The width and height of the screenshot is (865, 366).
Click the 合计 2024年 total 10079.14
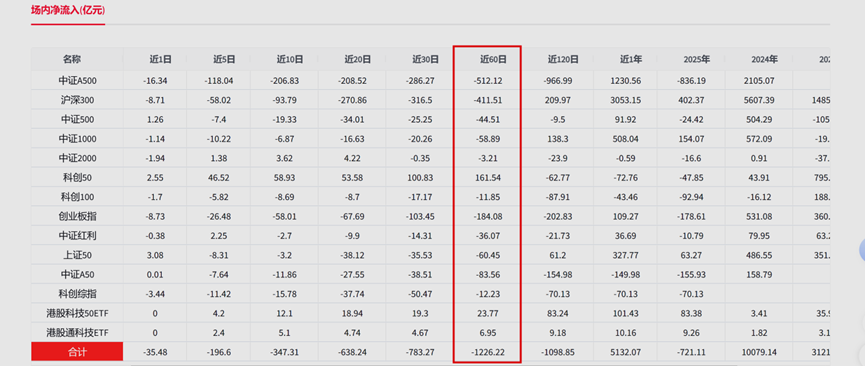[x=759, y=352]
